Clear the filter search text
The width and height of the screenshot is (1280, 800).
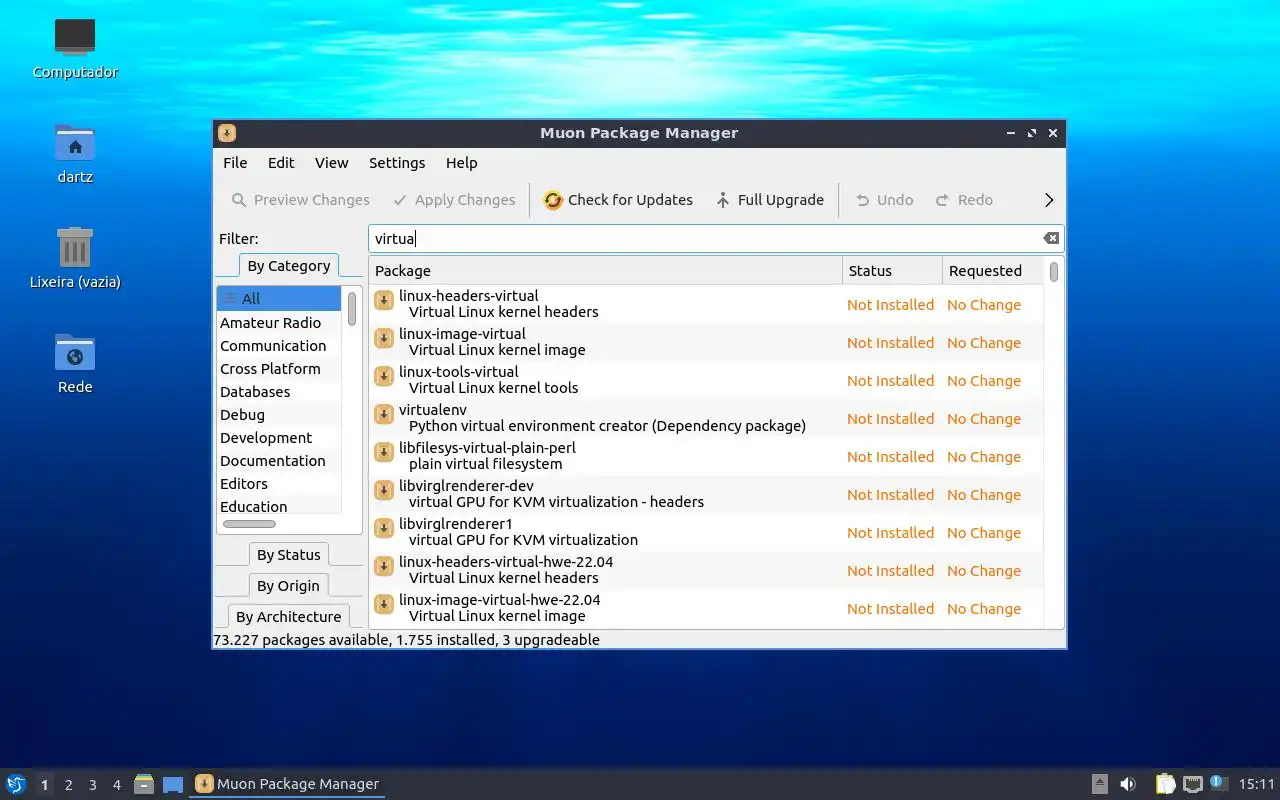pos(1051,238)
